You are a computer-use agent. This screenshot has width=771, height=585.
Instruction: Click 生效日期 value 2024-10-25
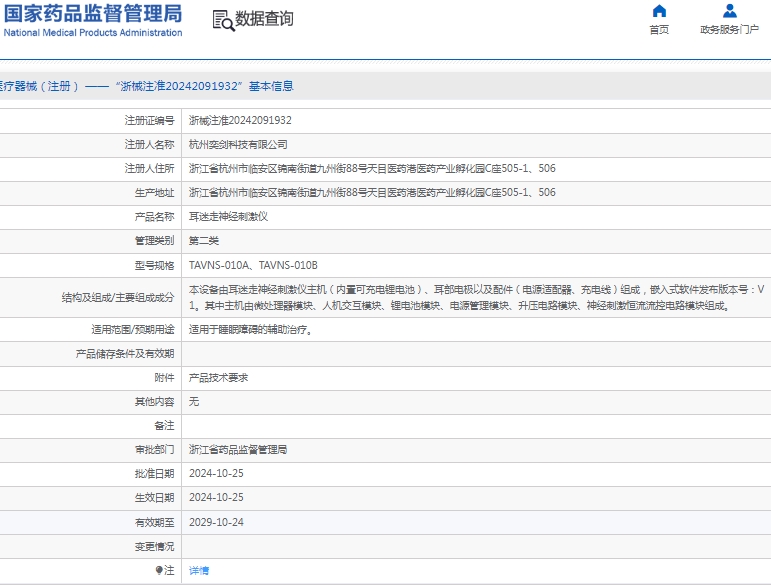pyautogui.click(x=216, y=497)
